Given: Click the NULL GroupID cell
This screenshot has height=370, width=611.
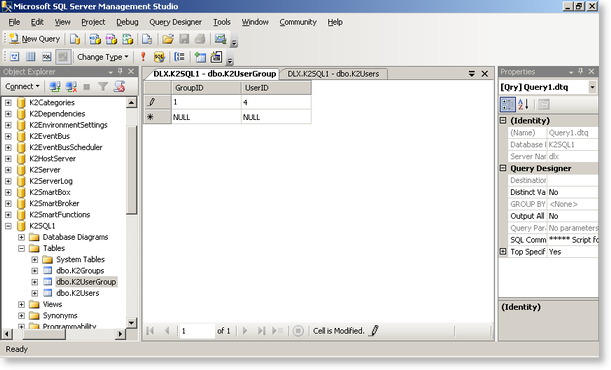Looking at the screenshot, I should pos(206,117).
